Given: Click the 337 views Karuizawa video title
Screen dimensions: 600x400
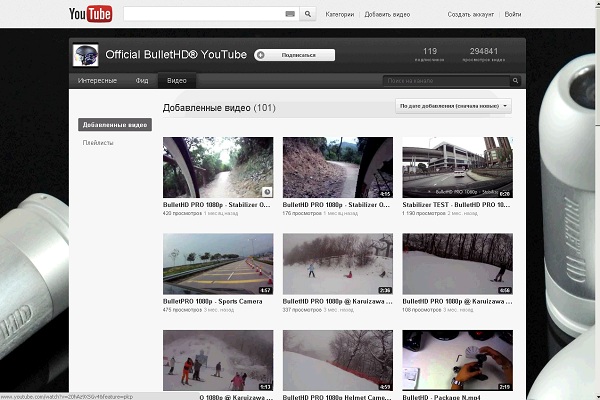Looking at the screenshot, I should click(x=338, y=301).
